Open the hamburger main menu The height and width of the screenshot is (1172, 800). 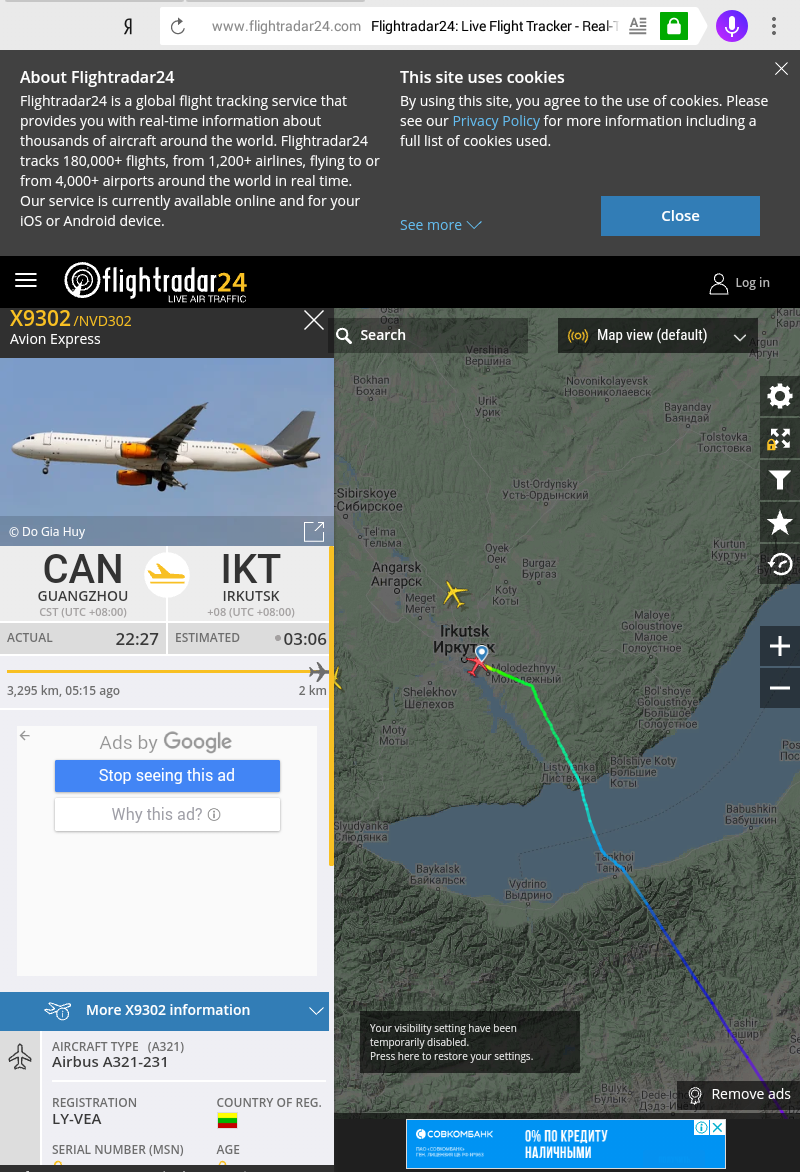click(26, 280)
